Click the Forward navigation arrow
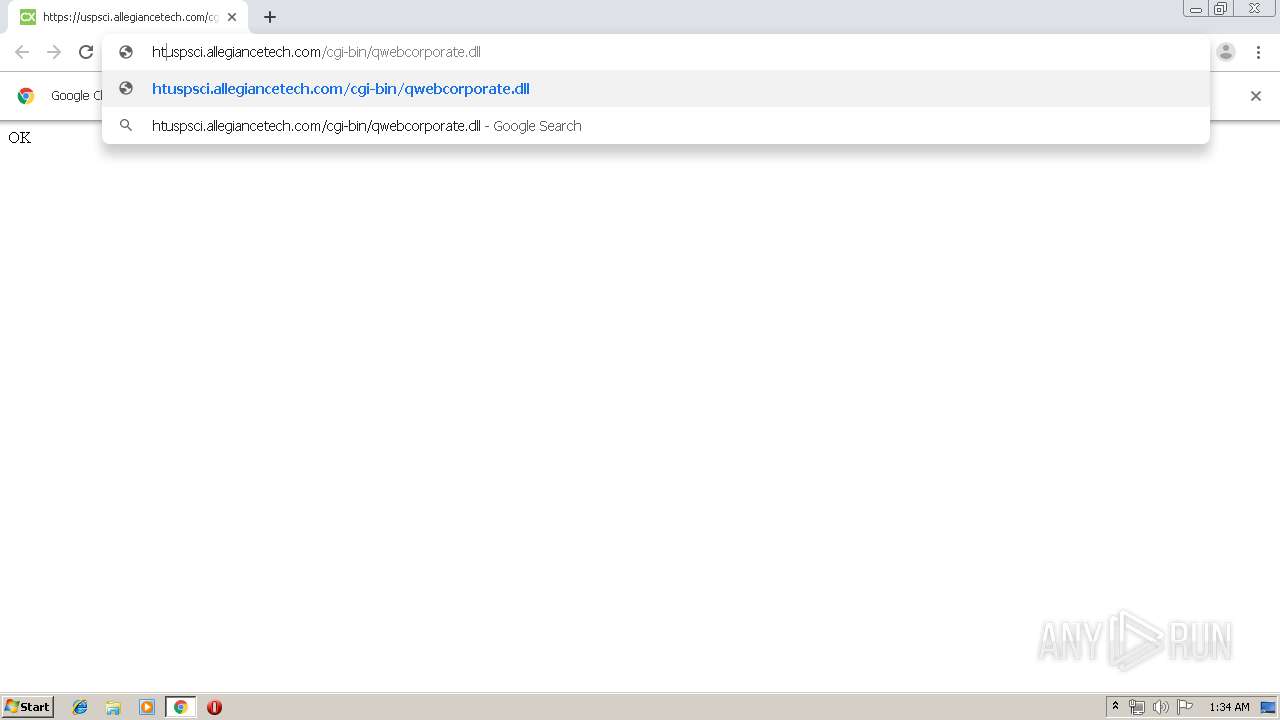Viewport: 1280px width, 720px height. (54, 52)
